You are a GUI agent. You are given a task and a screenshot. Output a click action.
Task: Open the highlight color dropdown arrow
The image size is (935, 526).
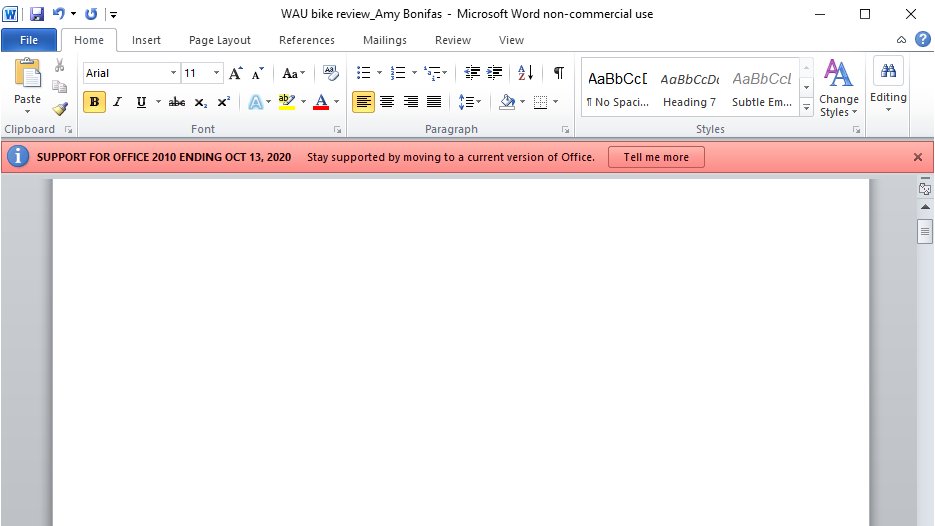pyautogui.click(x=303, y=102)
